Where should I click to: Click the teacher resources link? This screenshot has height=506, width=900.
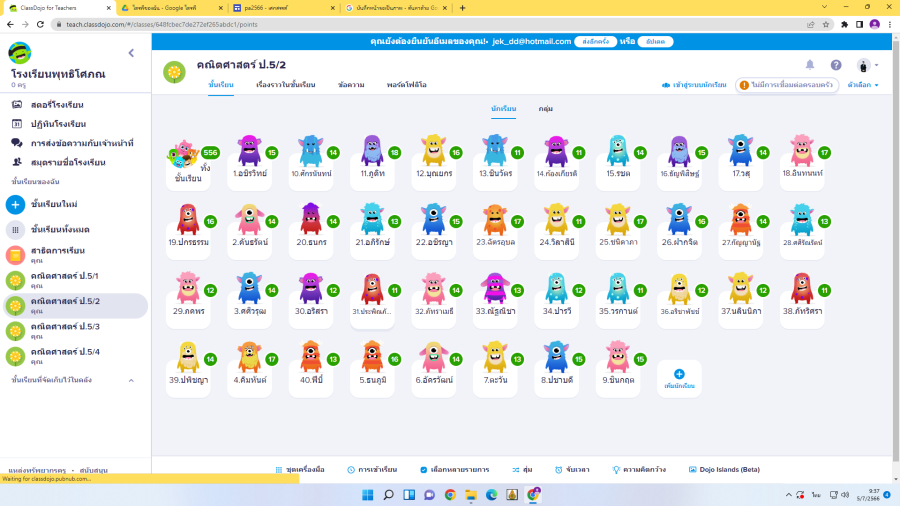(x=37, y=470)
